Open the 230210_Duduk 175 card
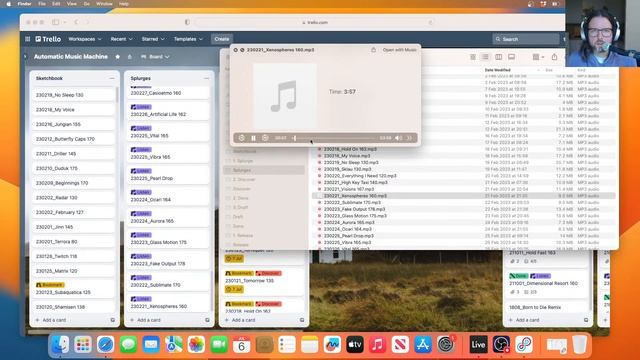The image size is (640, 360). [73, 169]
